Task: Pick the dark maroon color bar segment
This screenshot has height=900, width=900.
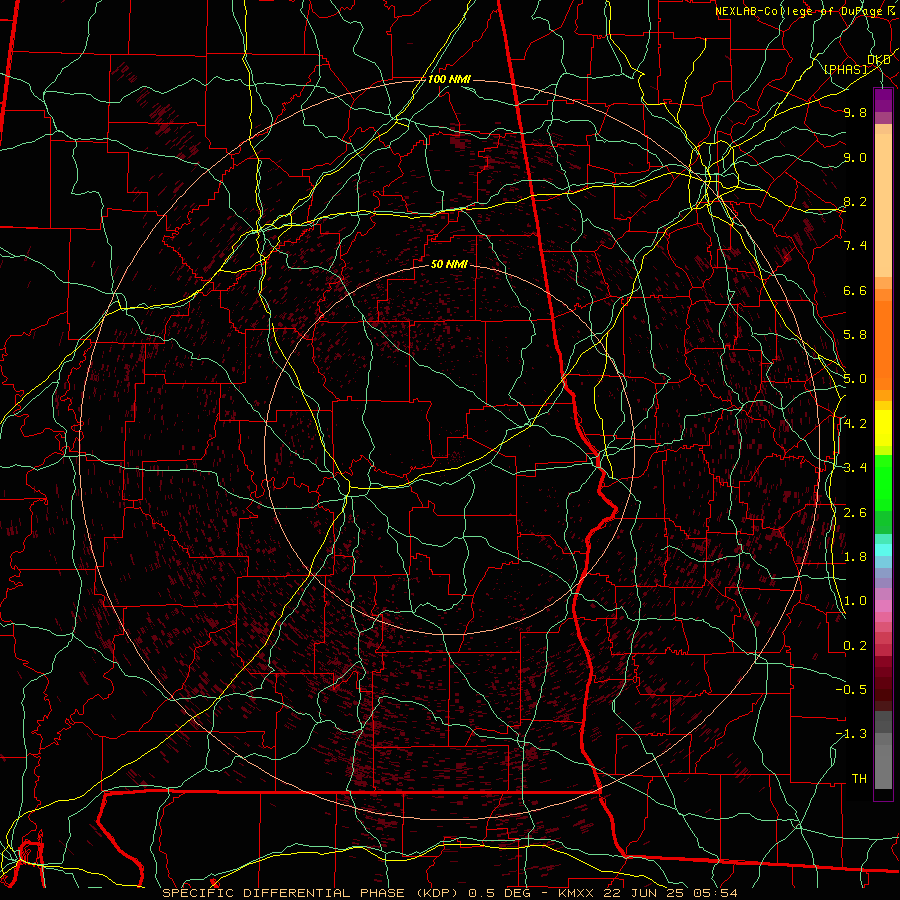Action: 883,683
